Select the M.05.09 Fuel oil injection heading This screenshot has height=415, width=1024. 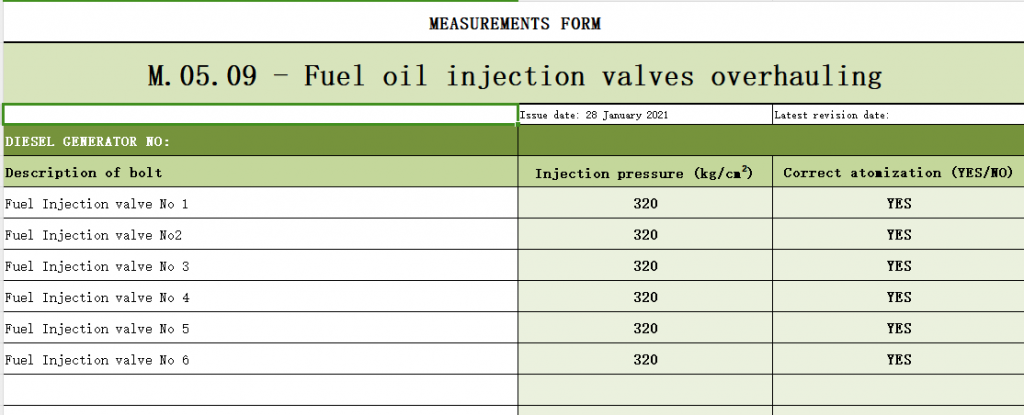coord(514,75)
